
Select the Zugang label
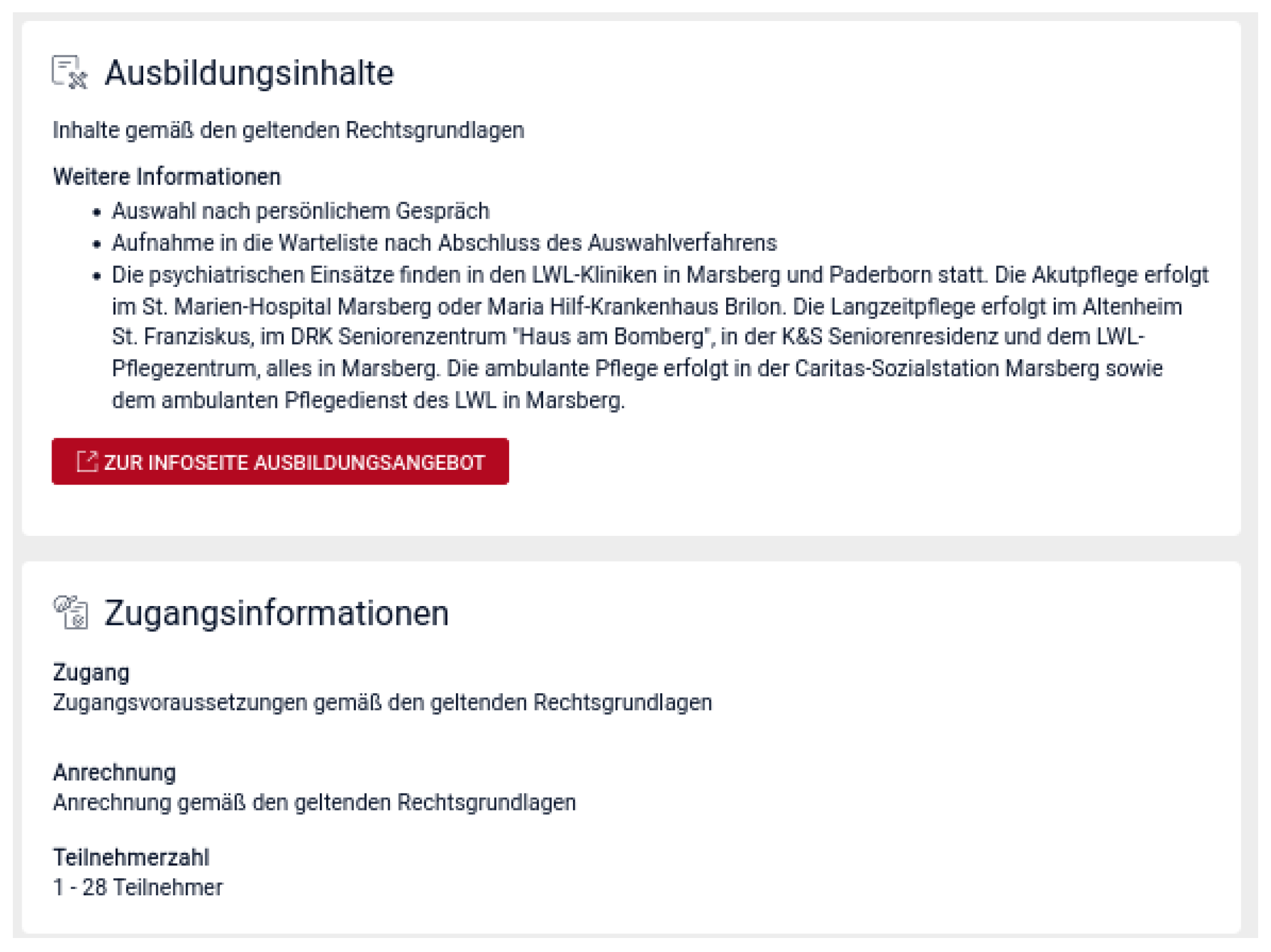(x=91, y=672)
